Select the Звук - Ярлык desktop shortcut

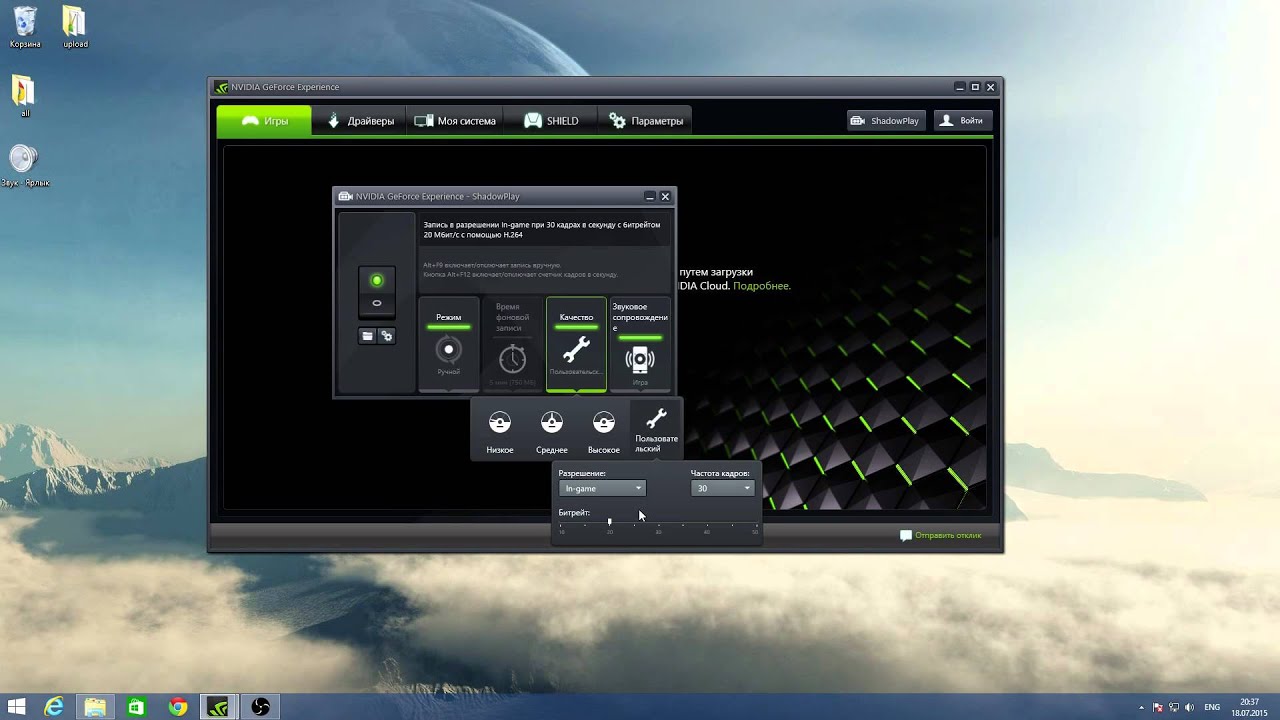[25, 166]
